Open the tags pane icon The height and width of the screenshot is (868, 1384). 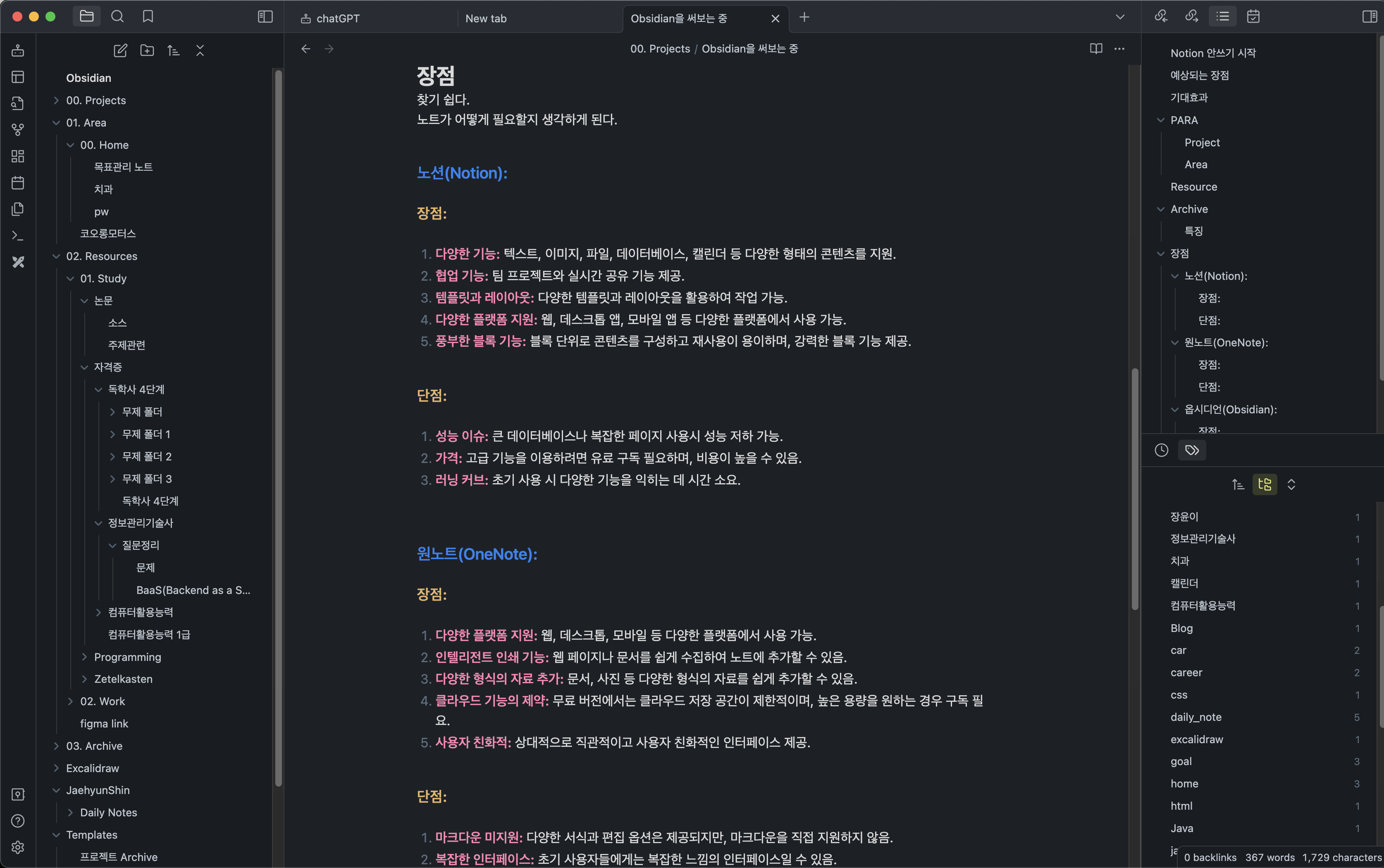[1192, 450]
